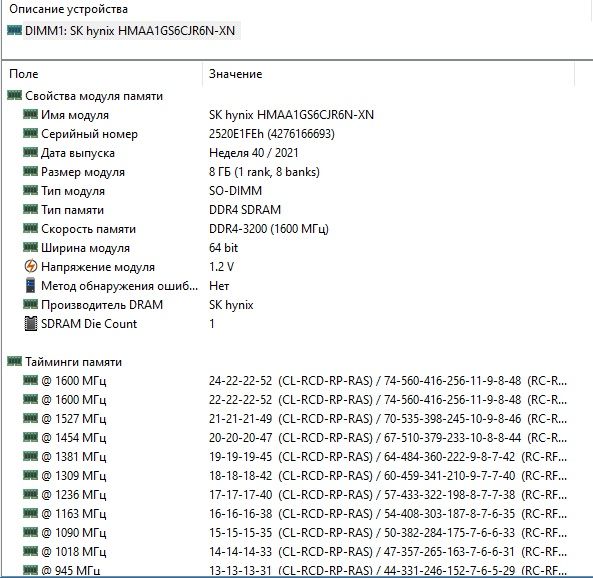Click the icon beside Дата выпуска
Screen dimensions: 593x578
coord(30,152)
